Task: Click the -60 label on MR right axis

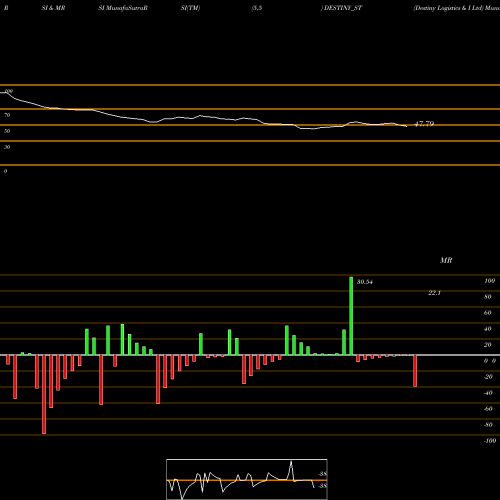Action: coord(488,409)
